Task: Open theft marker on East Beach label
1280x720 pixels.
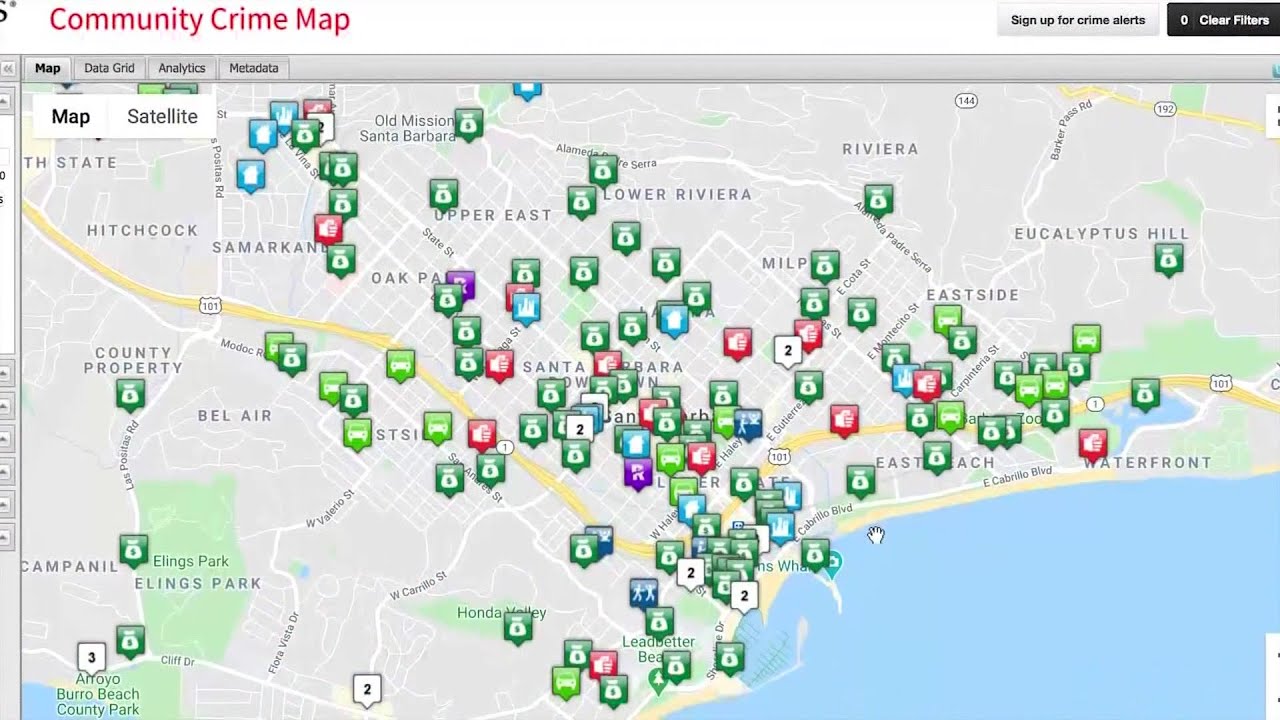Action: [937, 457]
